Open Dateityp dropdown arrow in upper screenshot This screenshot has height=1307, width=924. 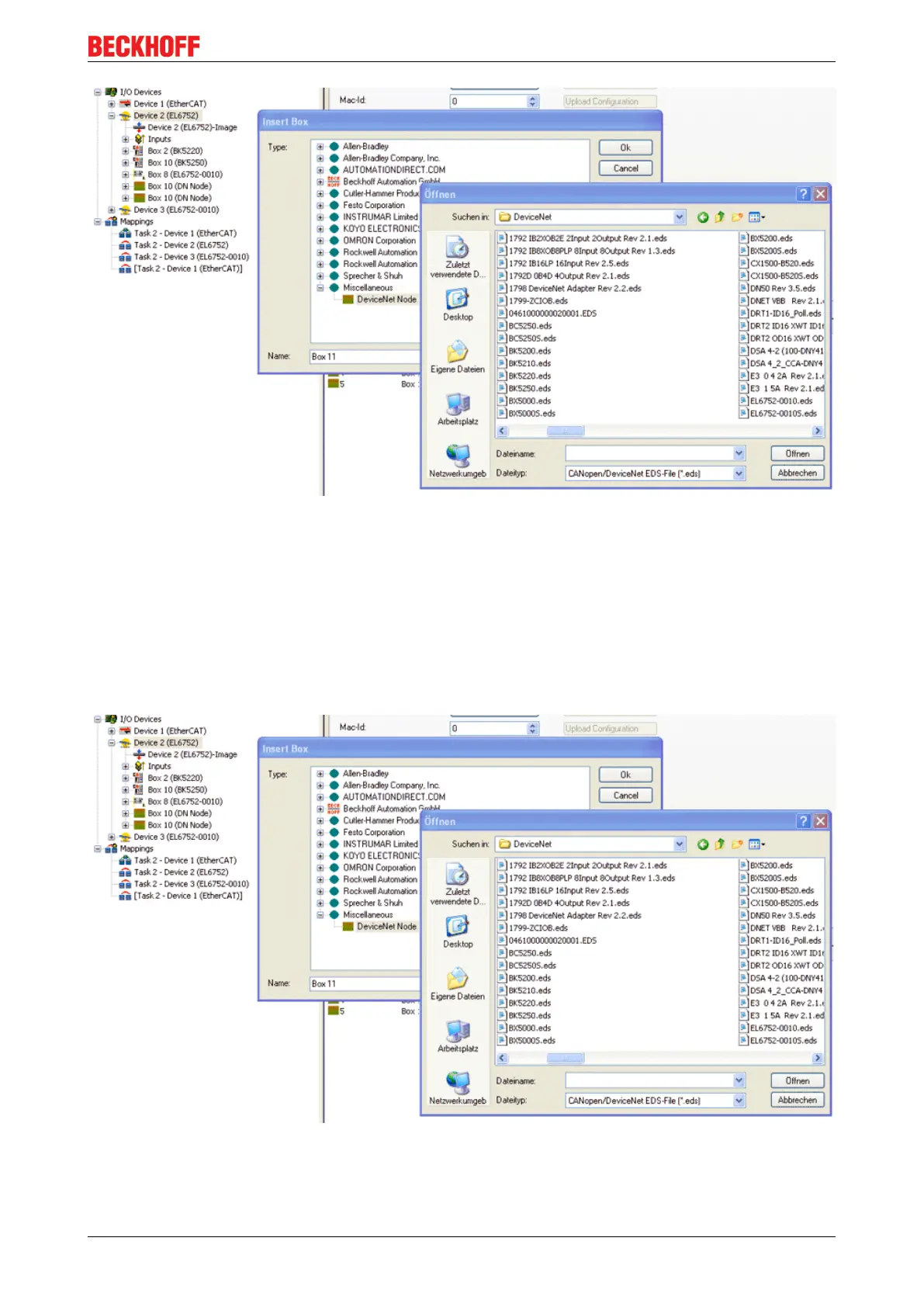(x=739, y=473)
